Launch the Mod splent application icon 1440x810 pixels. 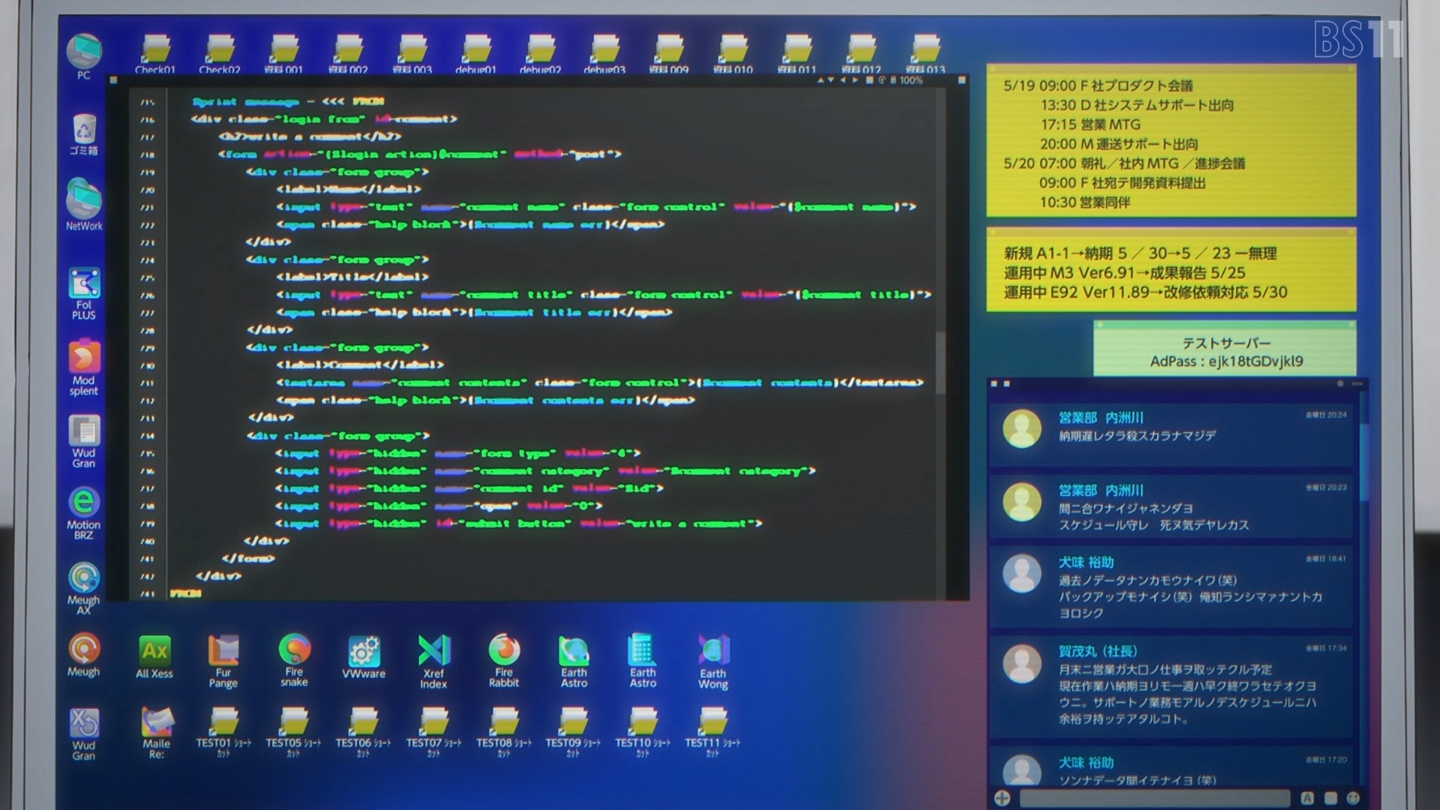pos(84,368)
